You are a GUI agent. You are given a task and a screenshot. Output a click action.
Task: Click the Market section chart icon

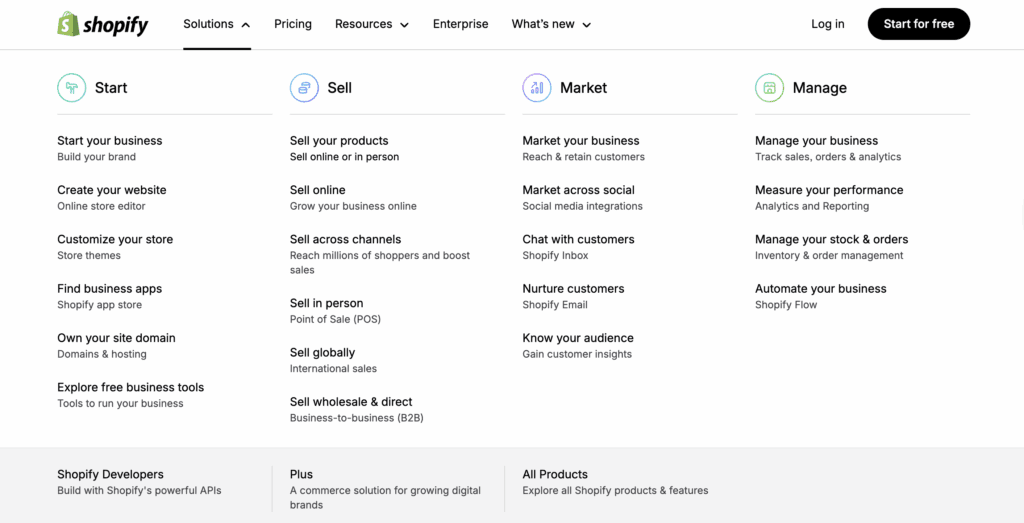[x=537, y=87]
